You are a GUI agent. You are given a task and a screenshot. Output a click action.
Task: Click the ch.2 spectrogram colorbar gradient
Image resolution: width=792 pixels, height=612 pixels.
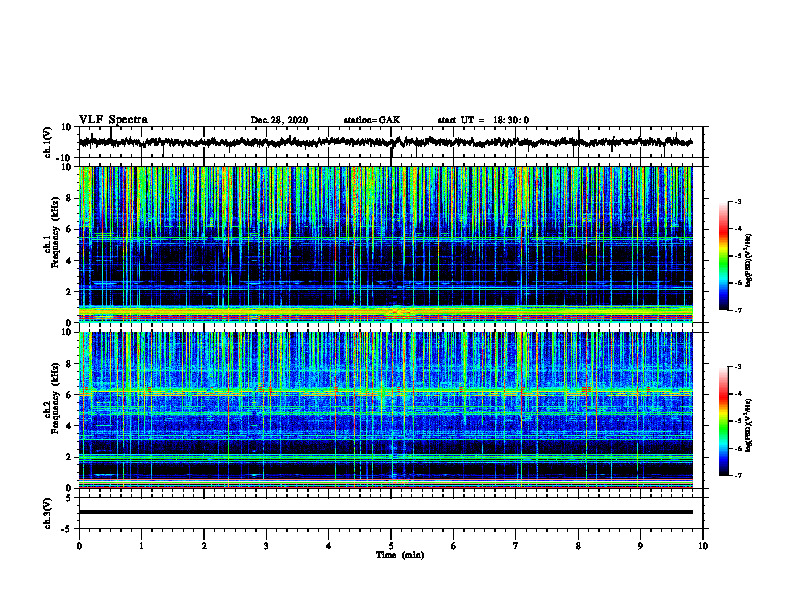click(723, 421)
